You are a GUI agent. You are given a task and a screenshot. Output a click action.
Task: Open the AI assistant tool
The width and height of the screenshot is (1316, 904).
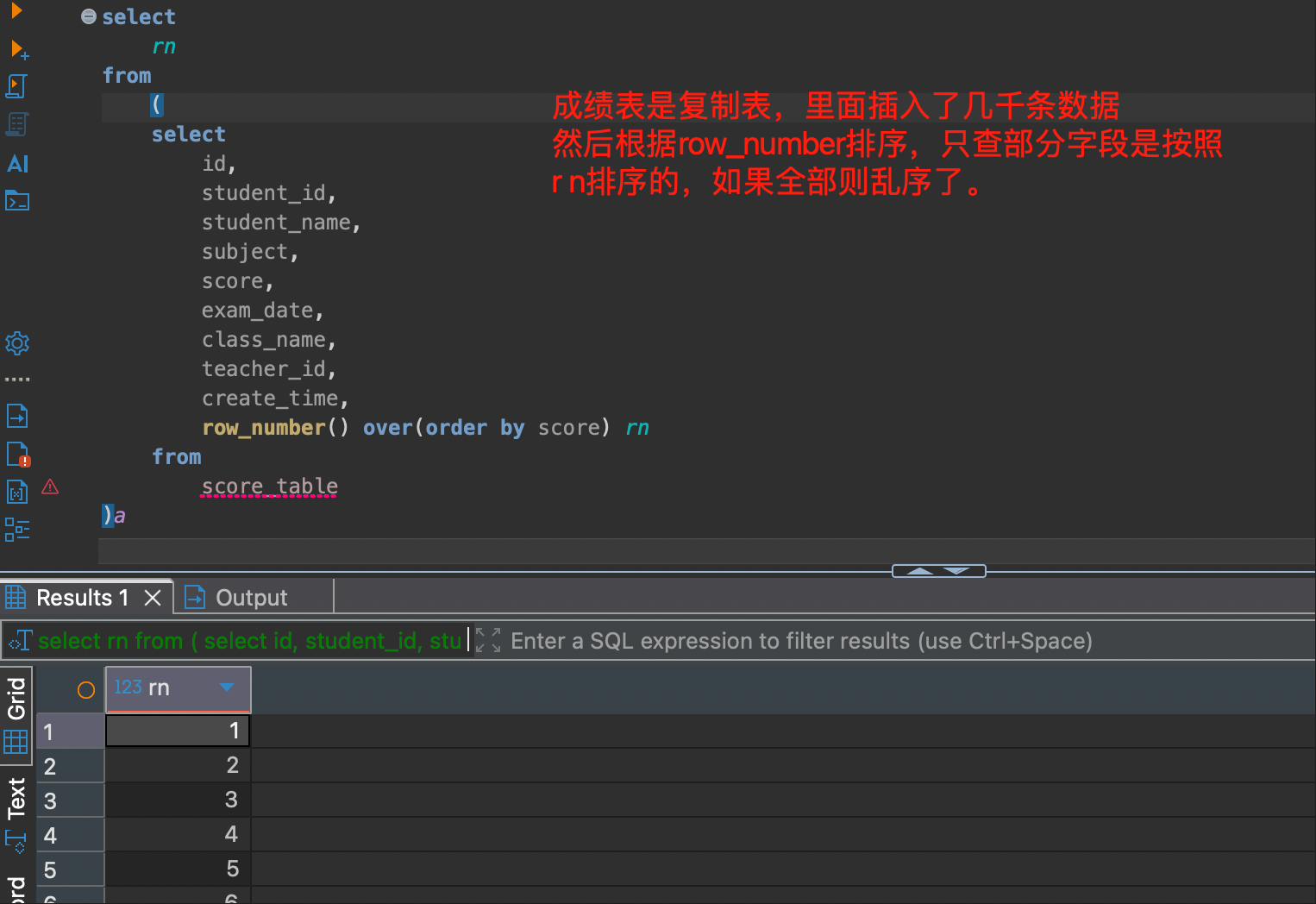pos(17,163)
